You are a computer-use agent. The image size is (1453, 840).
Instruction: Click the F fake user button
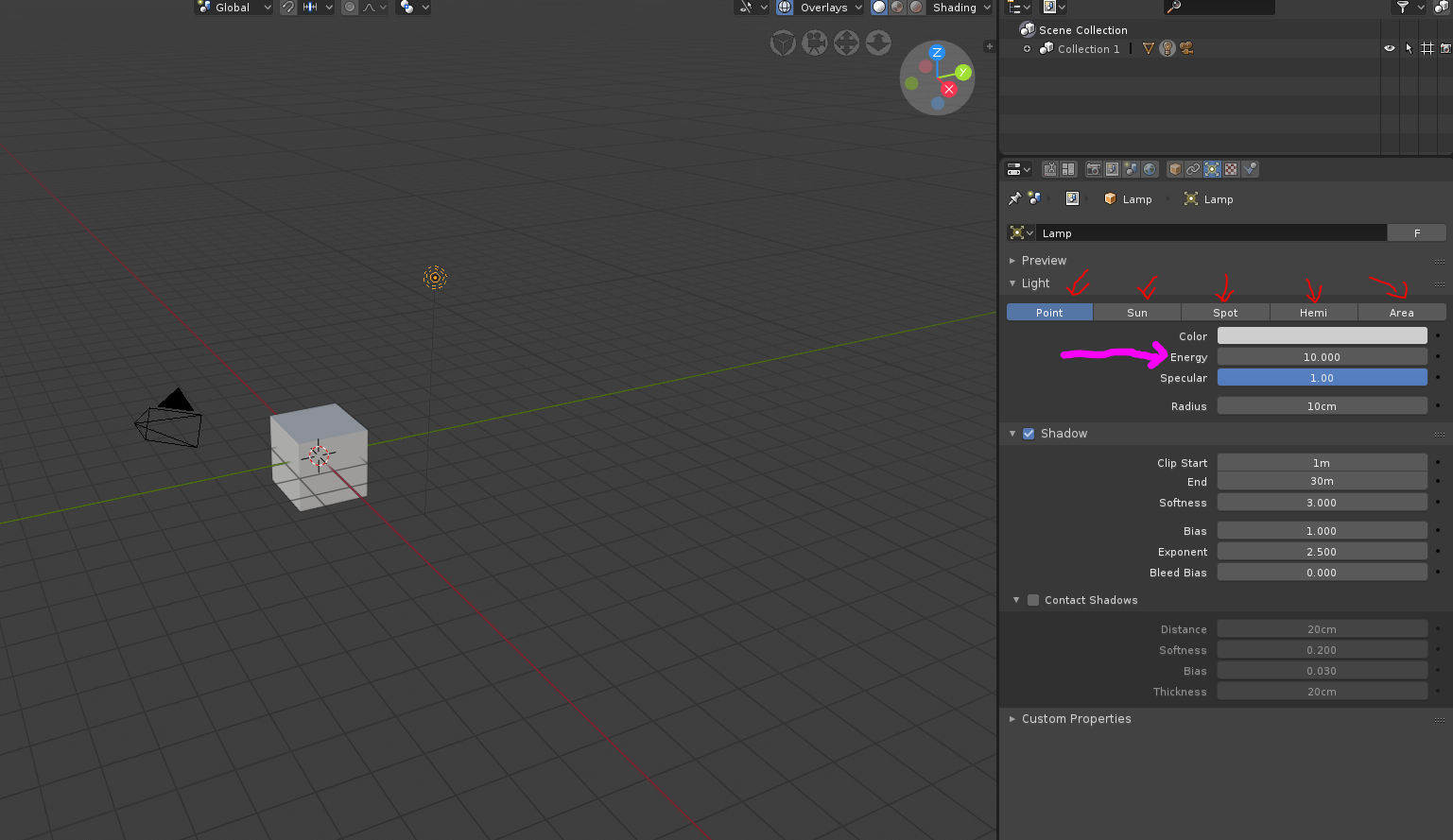[x=1417, y=232]
